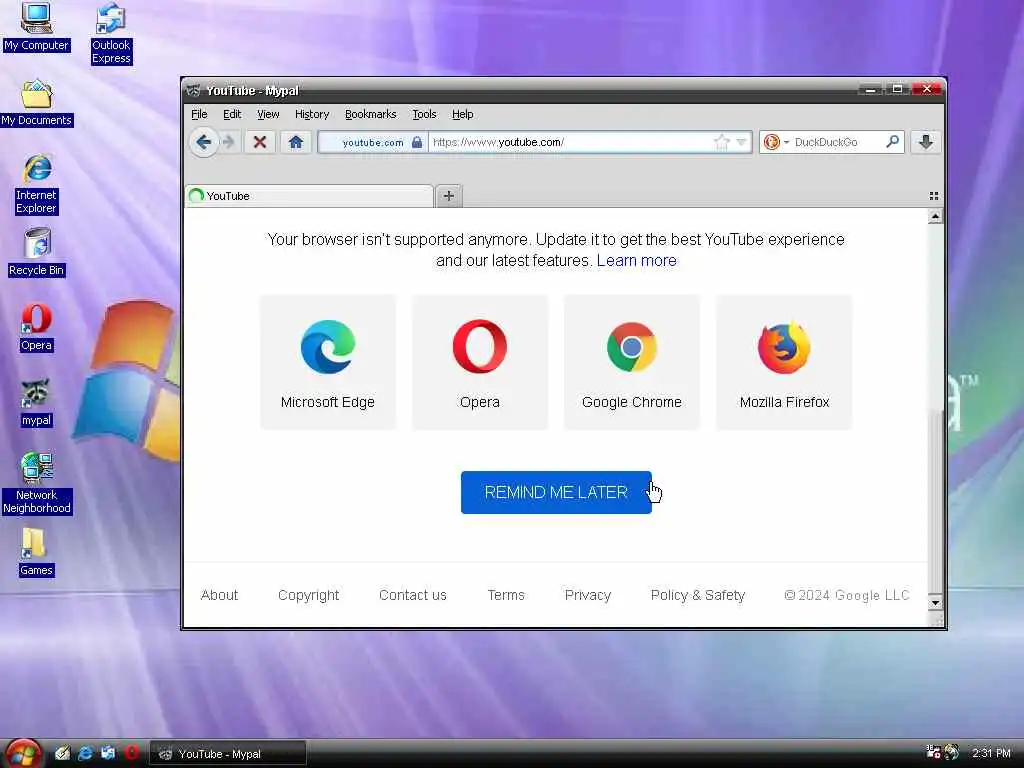Viewport: 1024px width, 768px height.
Task: Open the Help menu
Action: click(462, 114)
